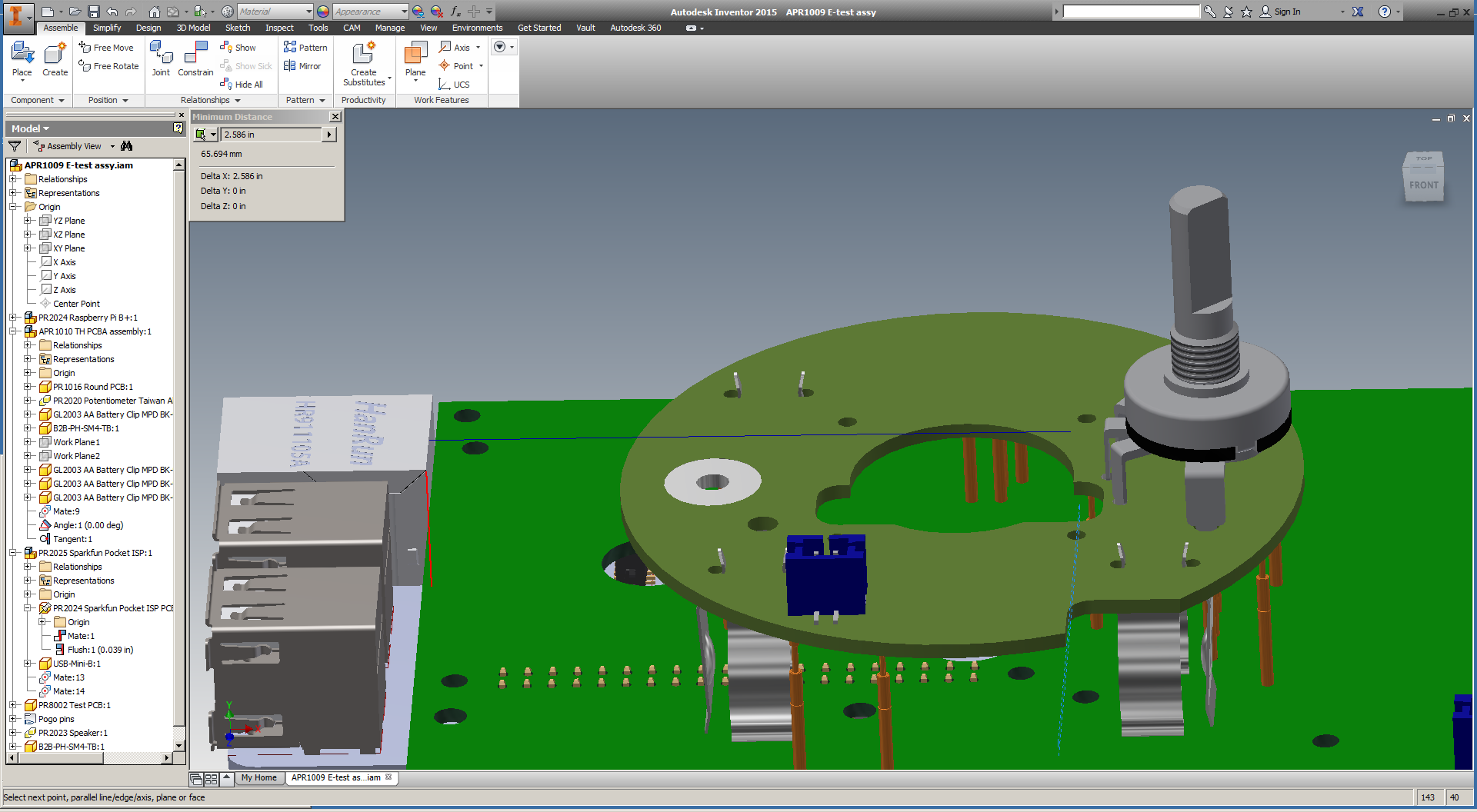Click the Sign In link
This screenshot has height=812, width=1477.
1287,12
